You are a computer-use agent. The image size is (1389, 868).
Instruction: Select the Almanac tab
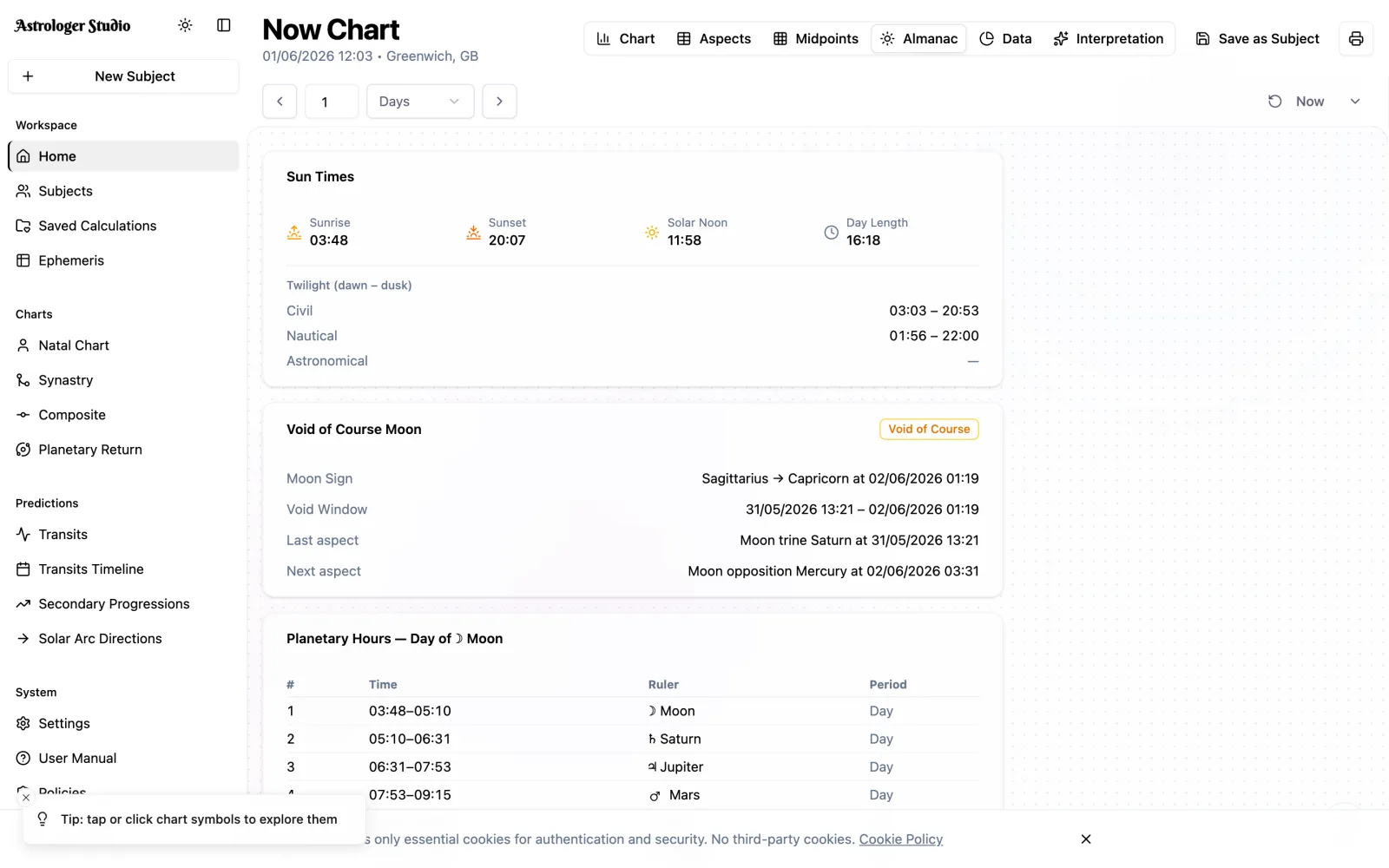coord(918,39)
